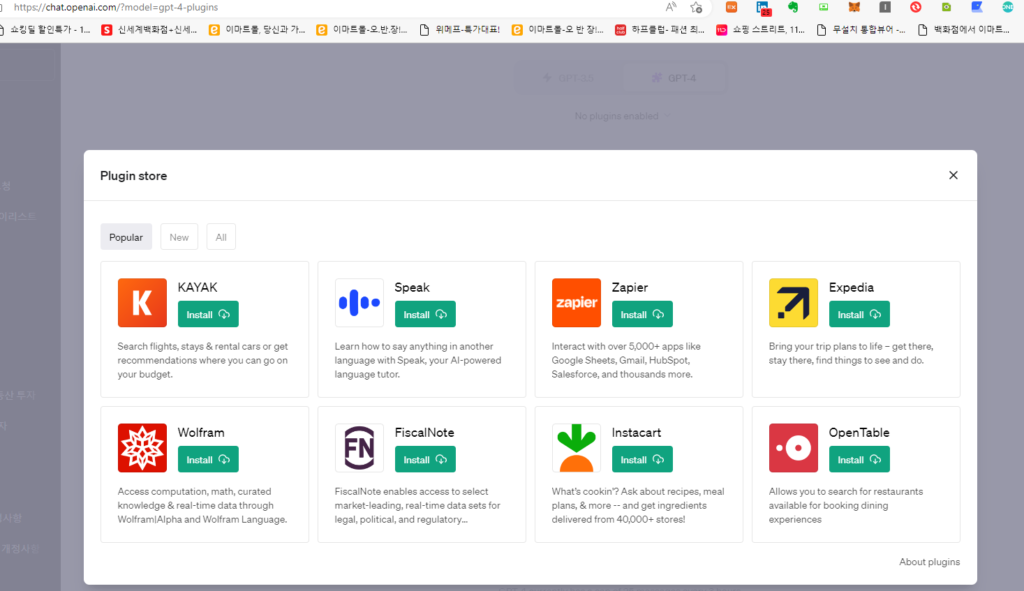The image size is (1024, 591).
Task: Click the Instacart carrot logo
Action: [576, 448]
